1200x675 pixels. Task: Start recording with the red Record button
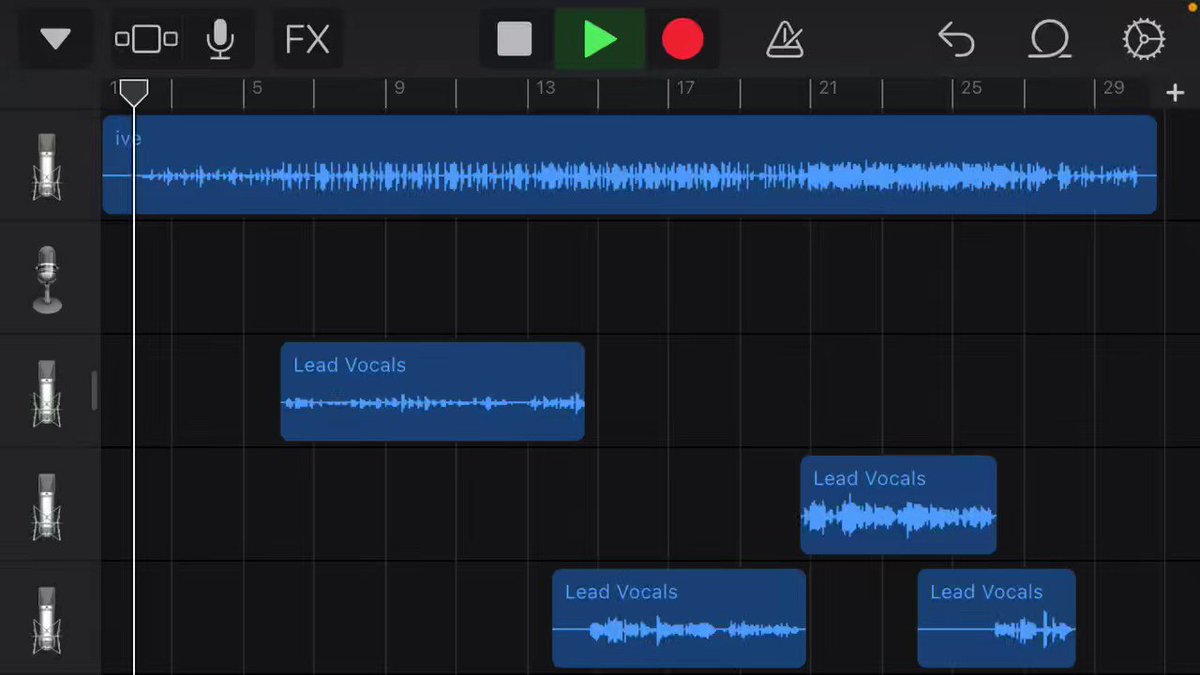683,40
